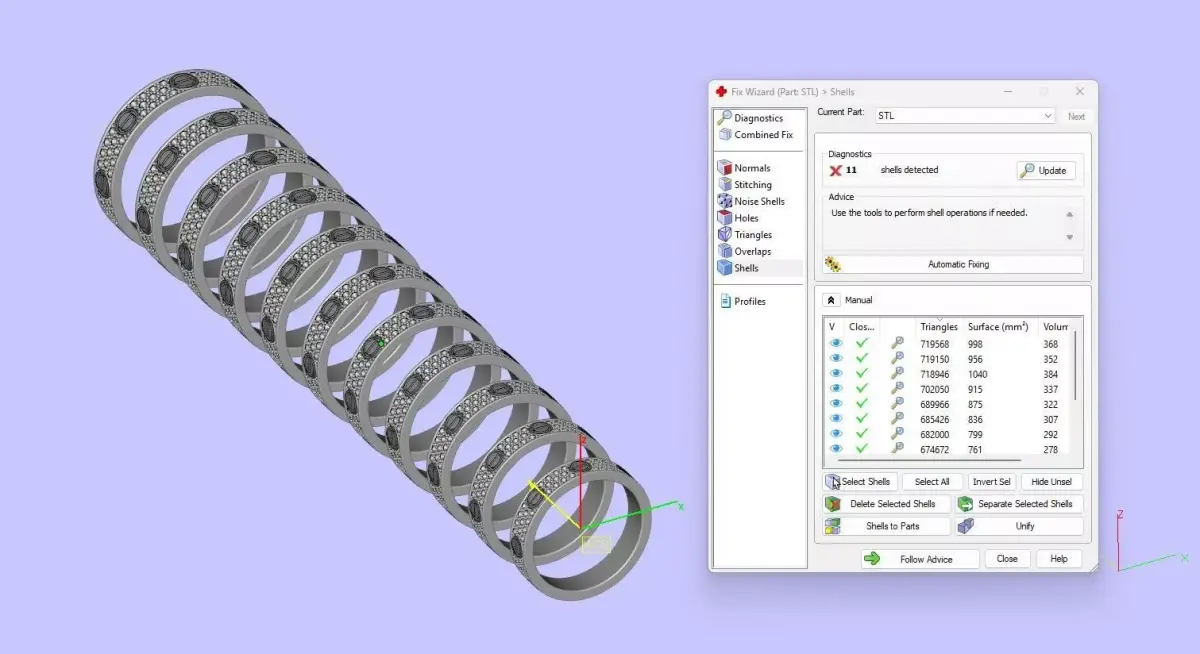Click the Fix Wizard red cross title icon
Image resolution: width=1200 pixels, height=654 pixels.
tap(721, 91)
